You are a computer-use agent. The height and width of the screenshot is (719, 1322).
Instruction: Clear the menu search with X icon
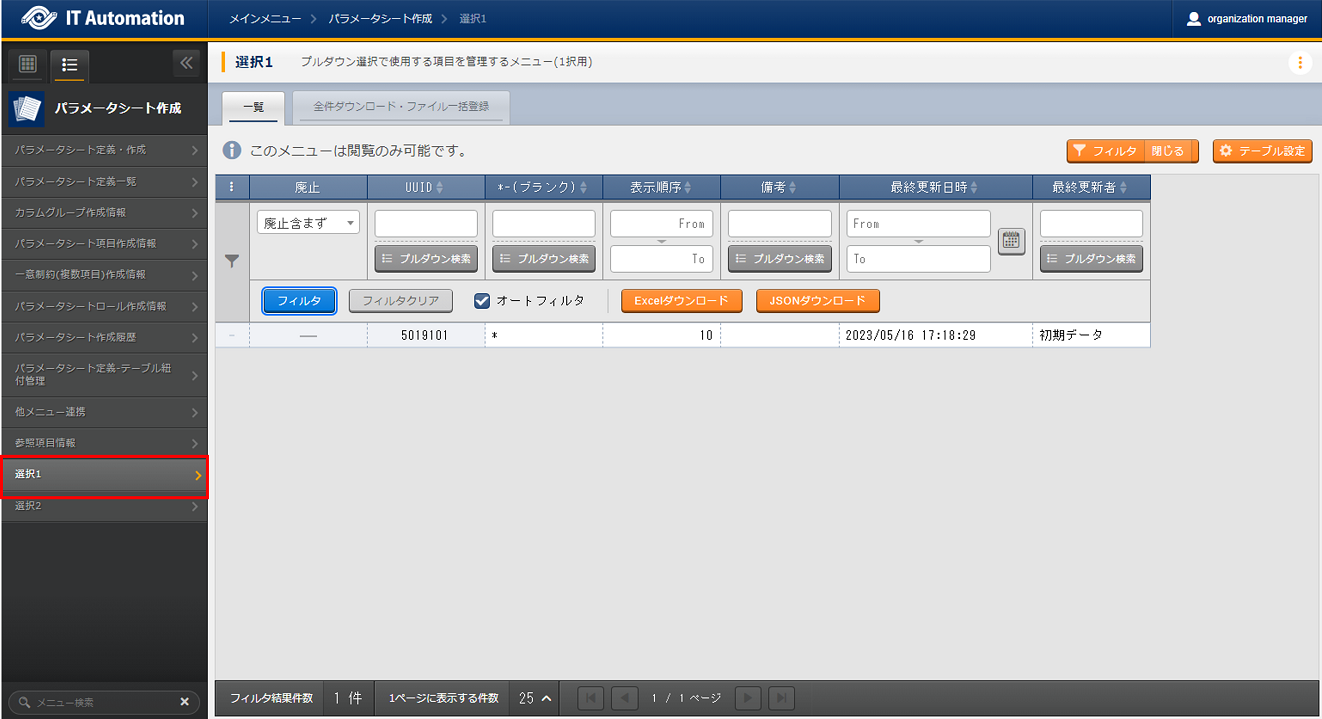pos(184,702)
